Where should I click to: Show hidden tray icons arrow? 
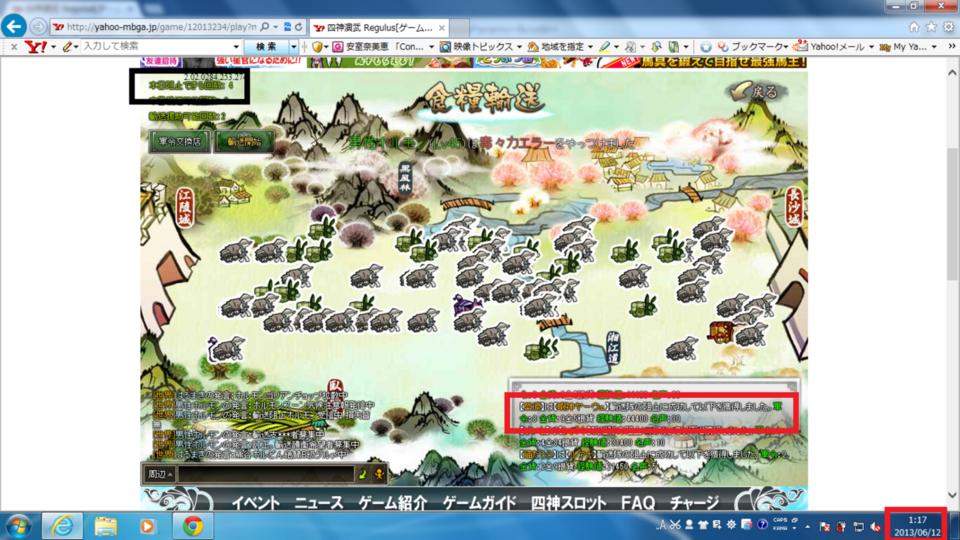pyautogui.click(x=808, y=527)
